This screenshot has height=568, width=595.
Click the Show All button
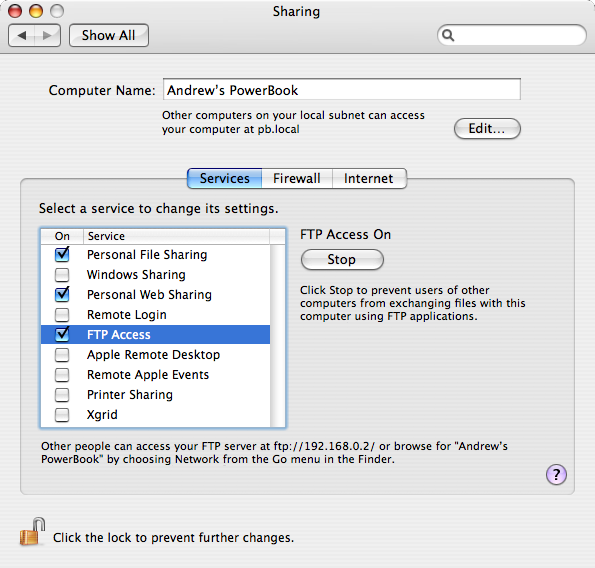click(109, 35)
